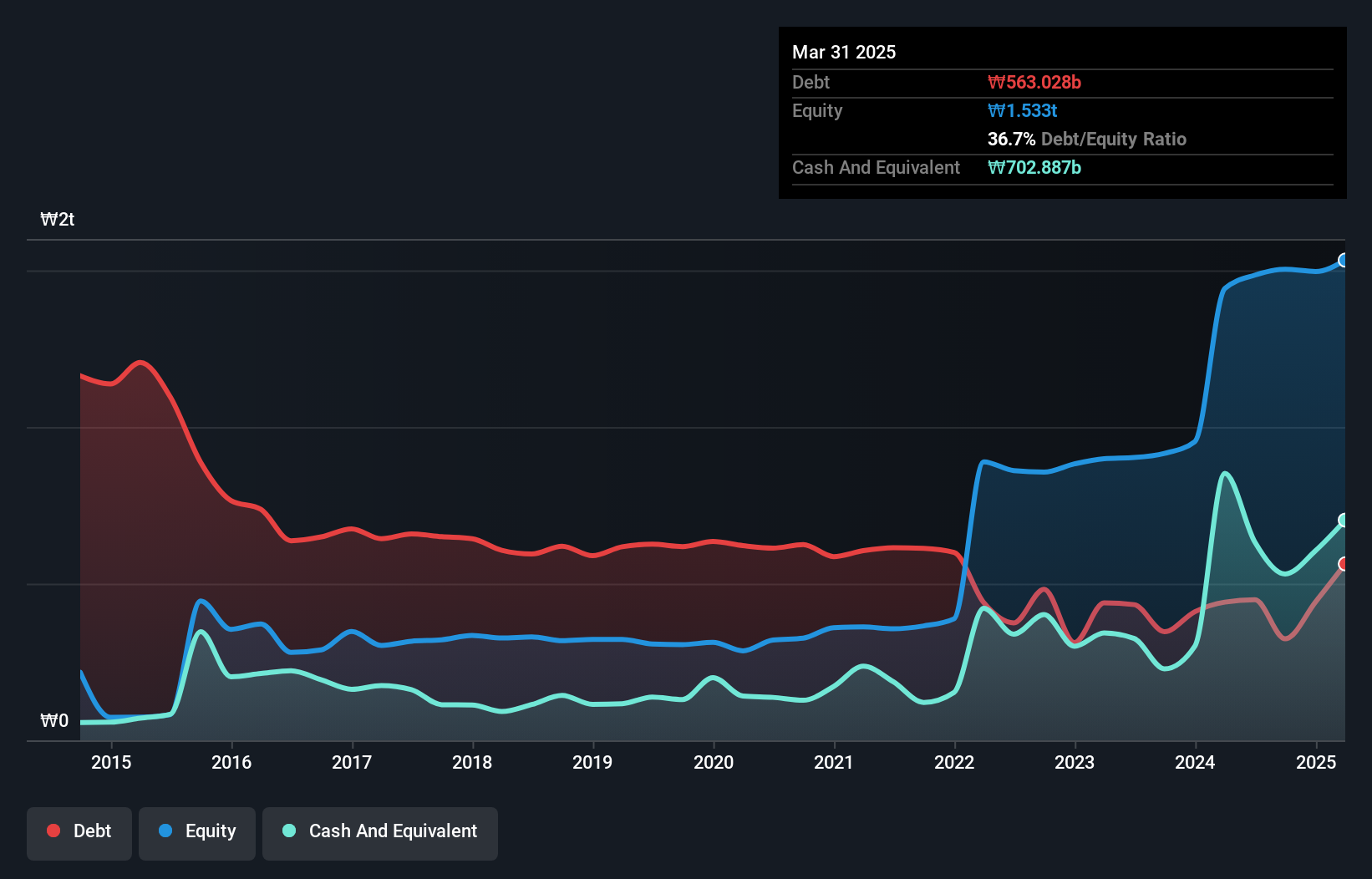1372x879 pixels.
Task: Click the red ₩563.028b Debt value
Action: 1034,82
